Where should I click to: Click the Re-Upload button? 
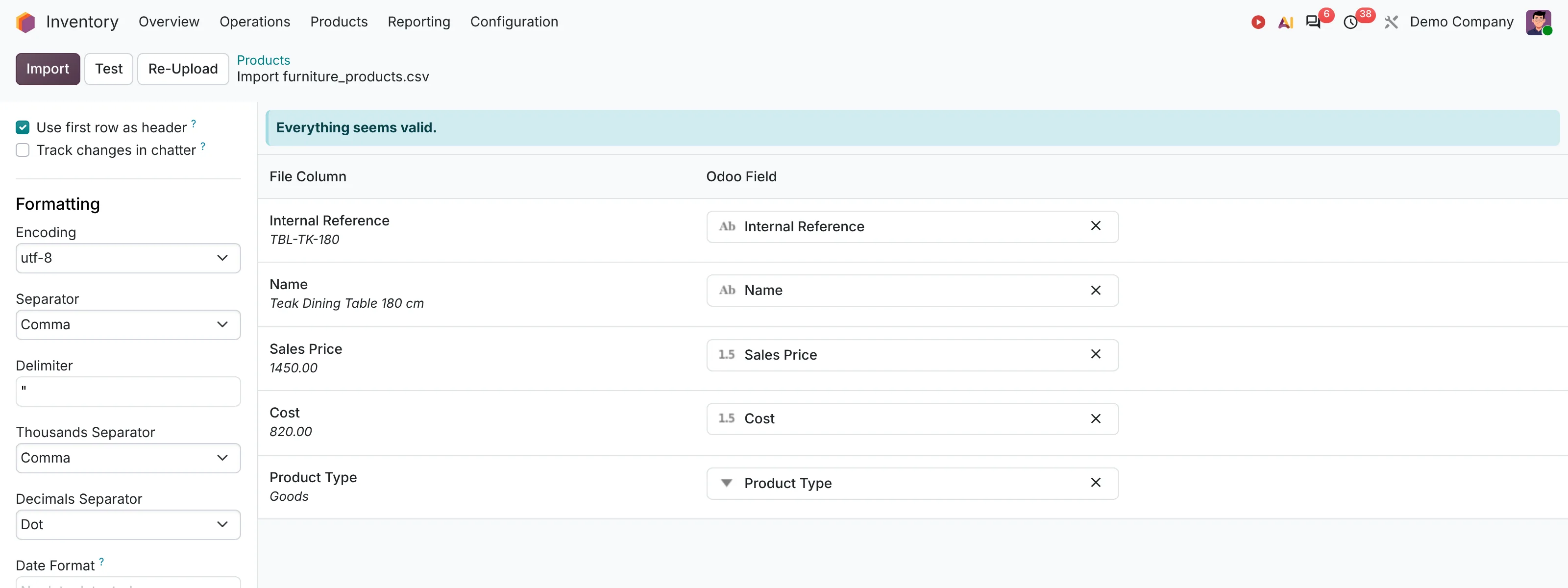point(183,69)
